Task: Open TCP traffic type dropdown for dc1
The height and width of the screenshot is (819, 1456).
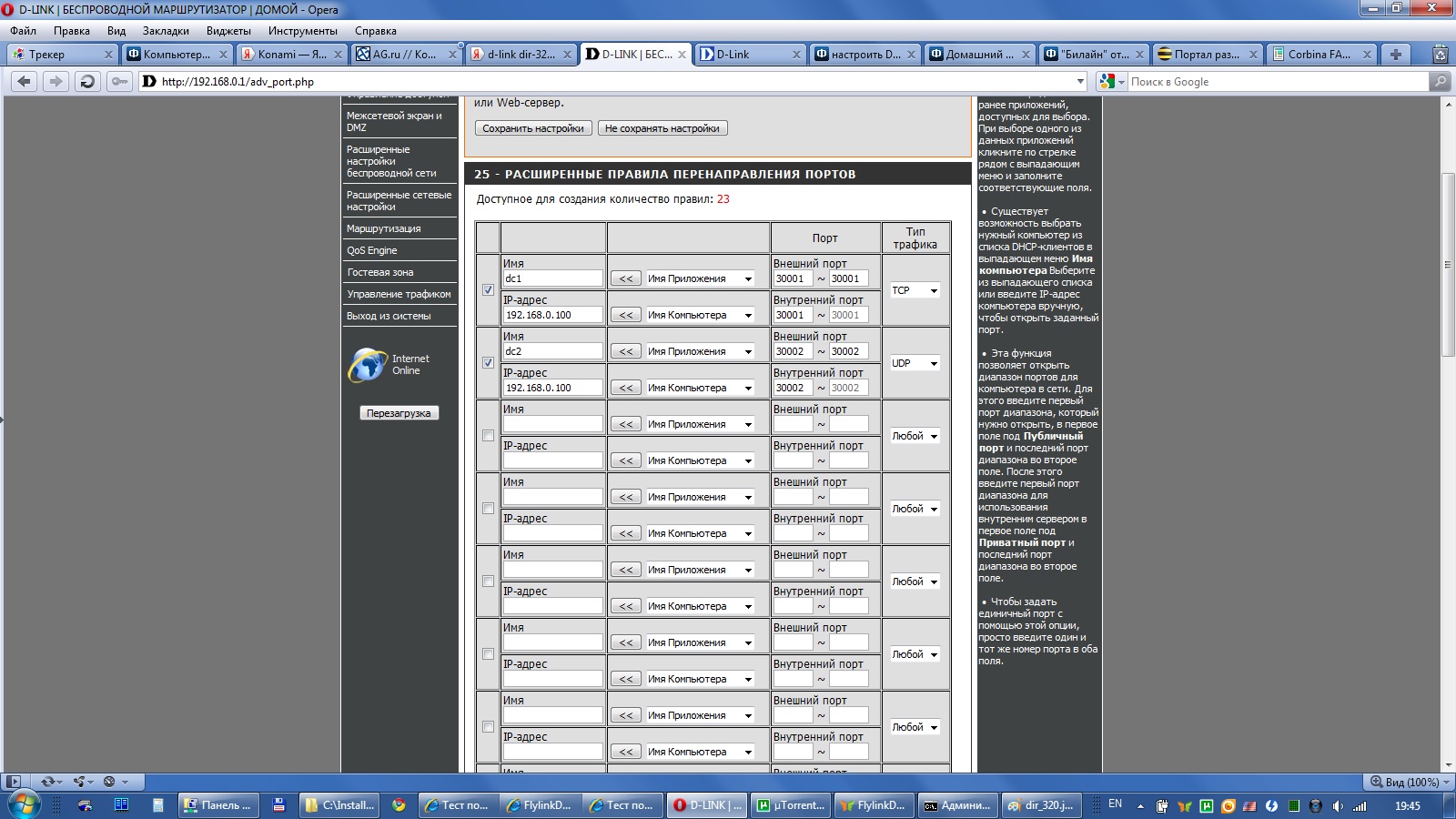Action: 915,290
